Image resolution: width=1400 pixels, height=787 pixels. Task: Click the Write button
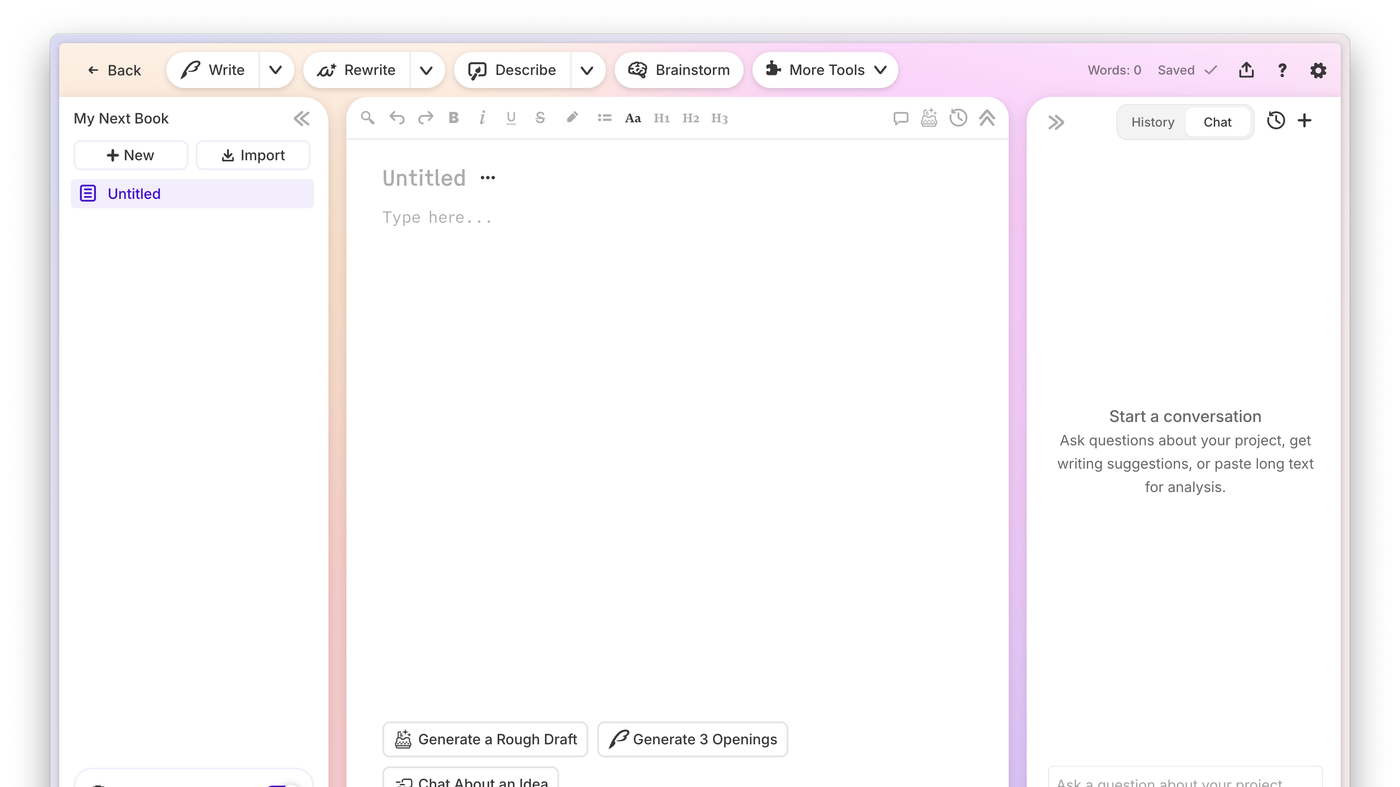click(x=213, y=70)
